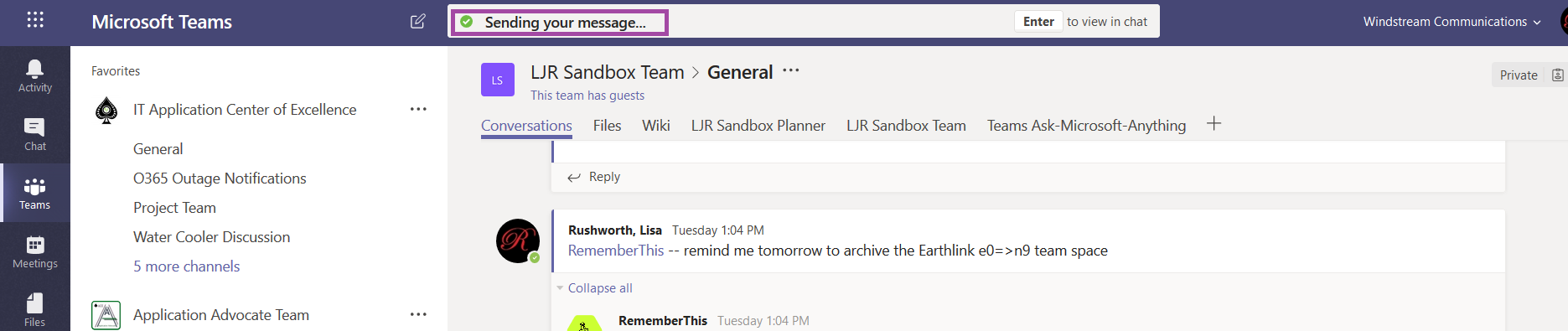Add a new tab with plus icon
Screen dimensions: 1568x331
click(1214, 124)
